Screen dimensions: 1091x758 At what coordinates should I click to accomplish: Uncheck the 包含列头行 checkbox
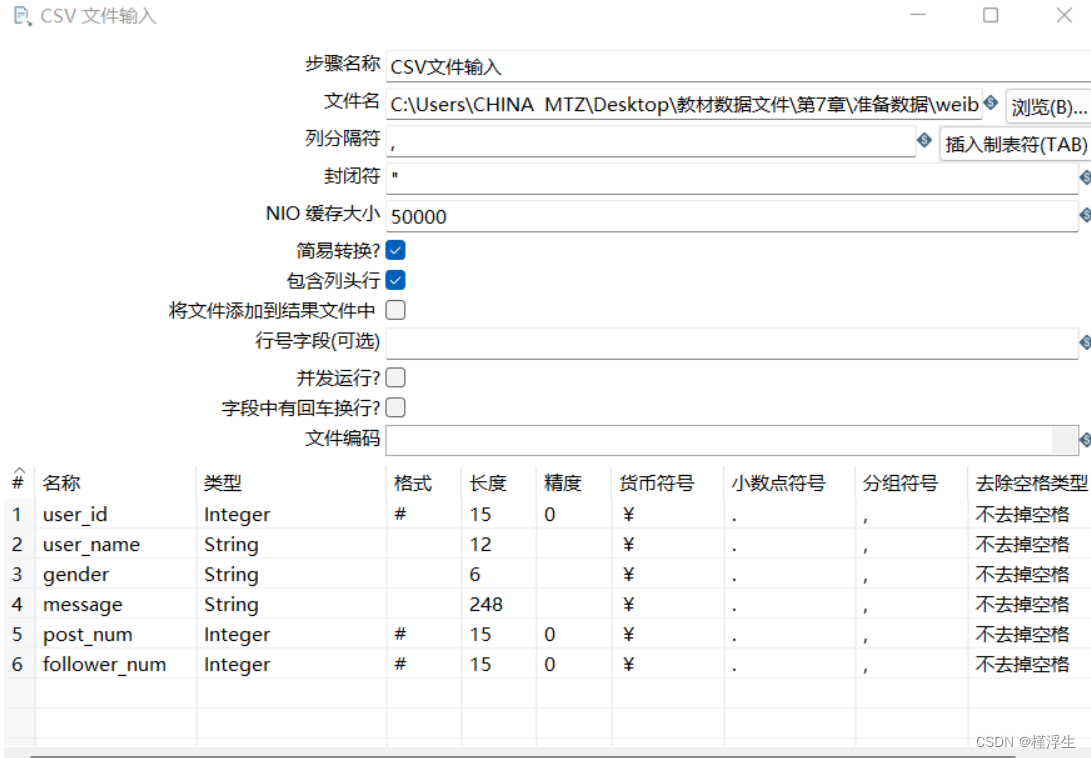[x=395, y=280]
